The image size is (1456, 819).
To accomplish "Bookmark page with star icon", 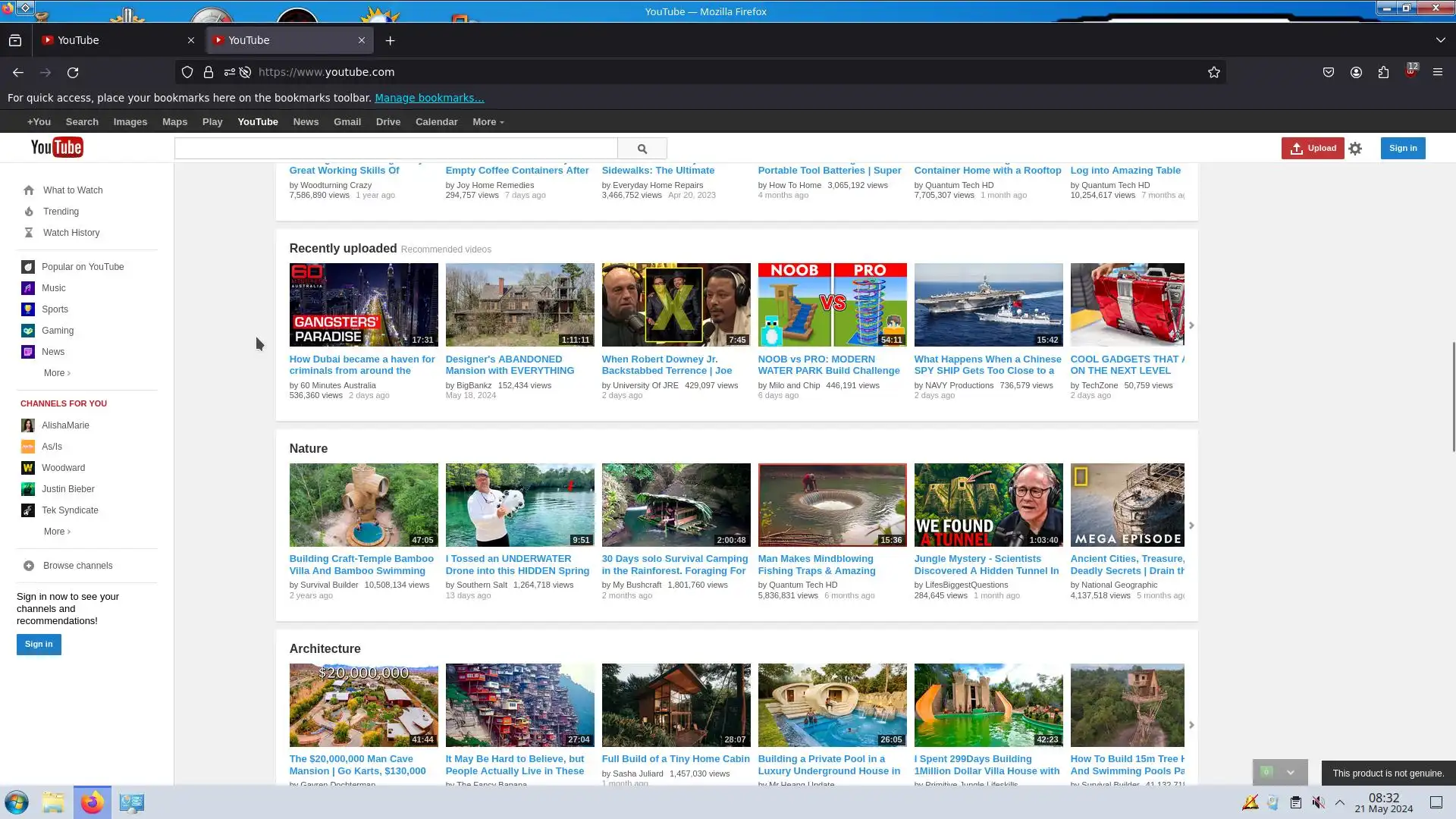I will click(1213, 72).
